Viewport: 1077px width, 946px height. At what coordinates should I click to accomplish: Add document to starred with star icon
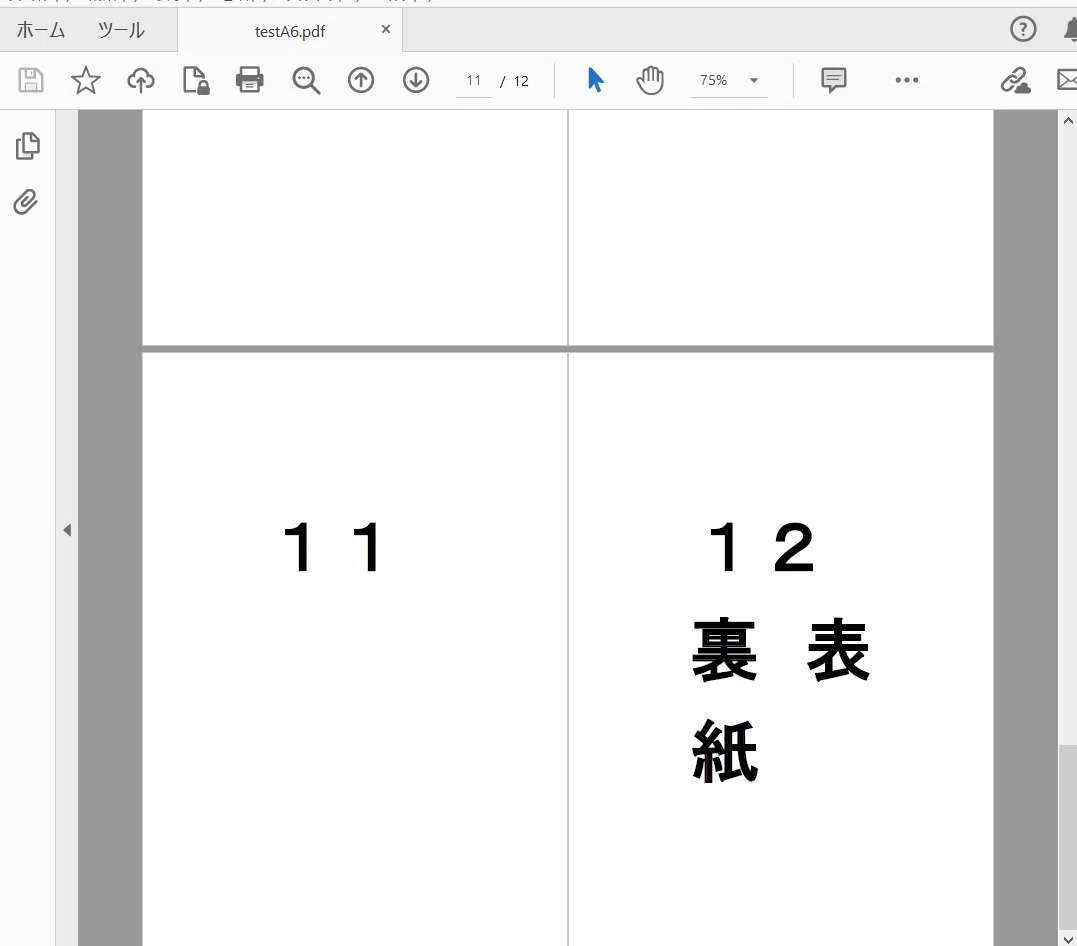pyautogui.click(x=86, y=80)
